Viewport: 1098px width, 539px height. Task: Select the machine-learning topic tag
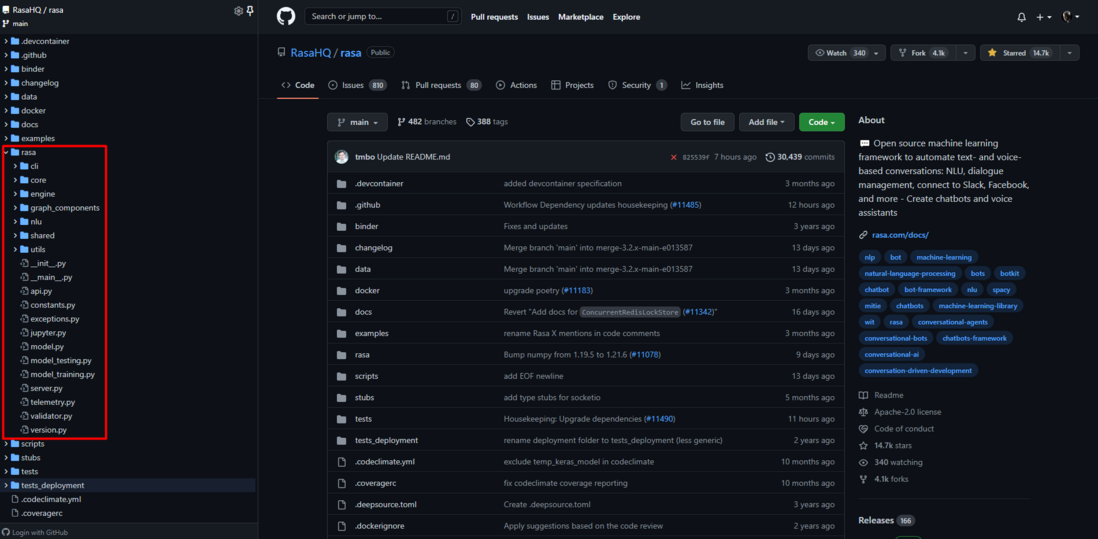click(x=944, y=257)
